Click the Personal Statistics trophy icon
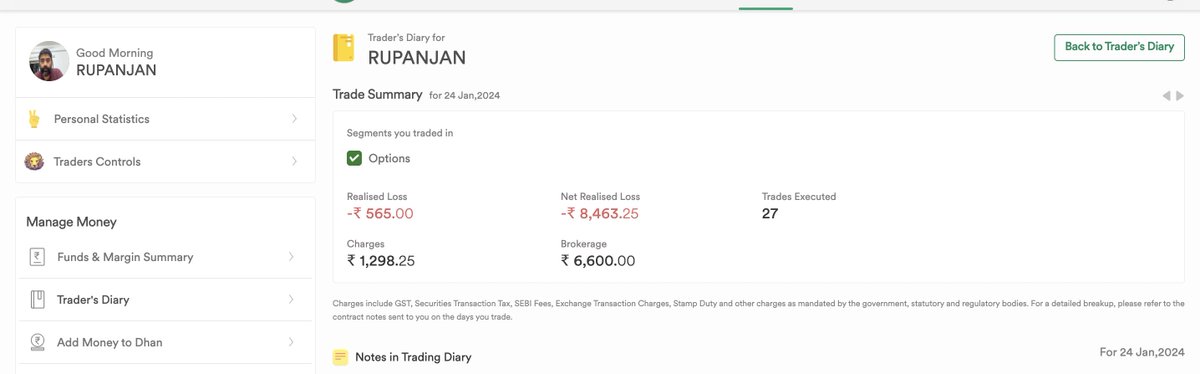 tap(34, 119)
